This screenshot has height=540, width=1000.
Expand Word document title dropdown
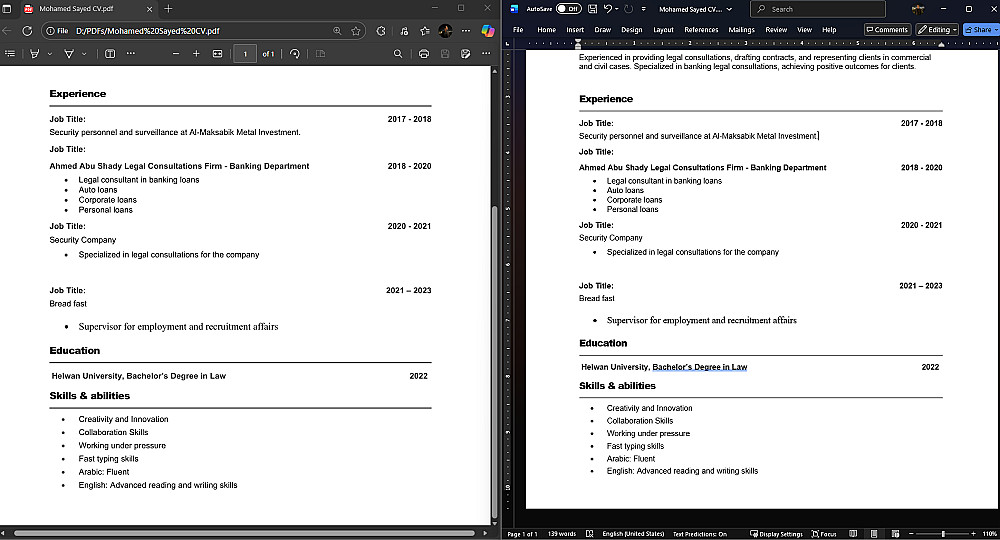(730, 10)
